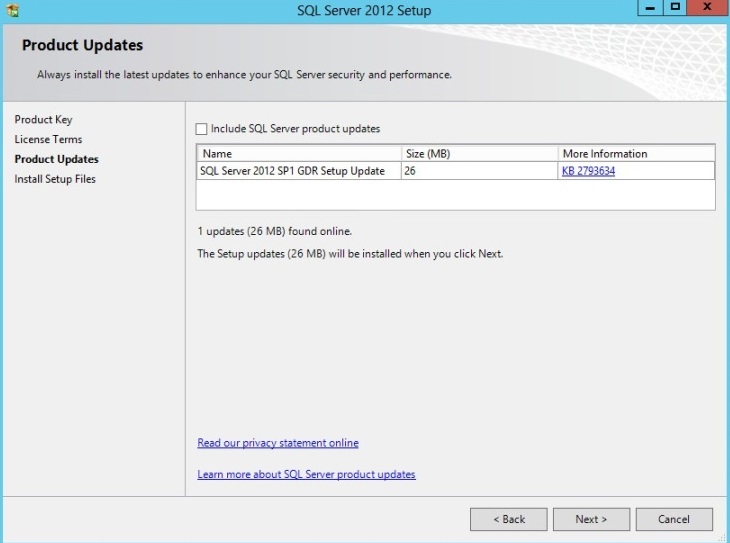This screenshot has width=730, height=543.
Task: Select the Install Setup Files step
Action: point(55,179)
